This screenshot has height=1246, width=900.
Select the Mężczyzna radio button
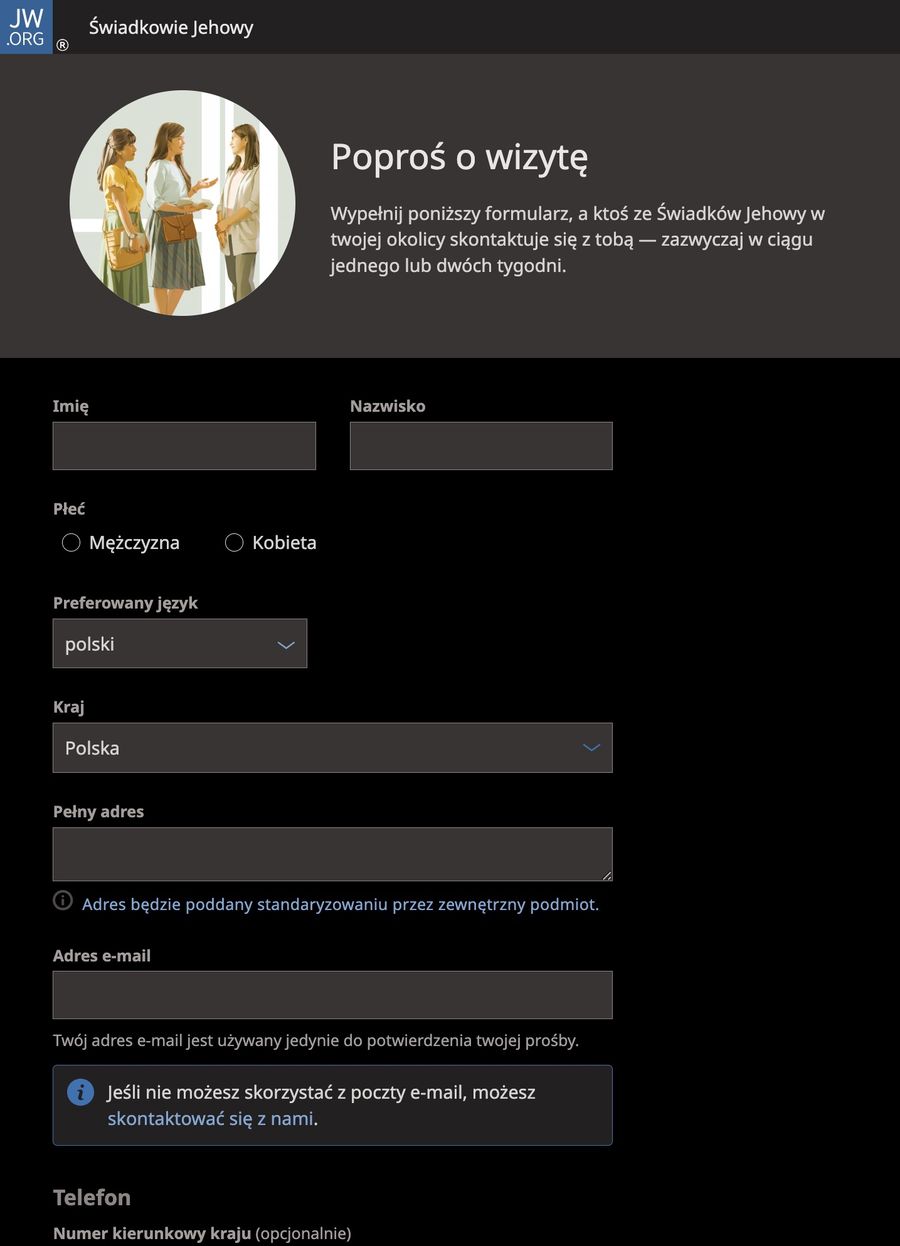[x=71, y=543]
